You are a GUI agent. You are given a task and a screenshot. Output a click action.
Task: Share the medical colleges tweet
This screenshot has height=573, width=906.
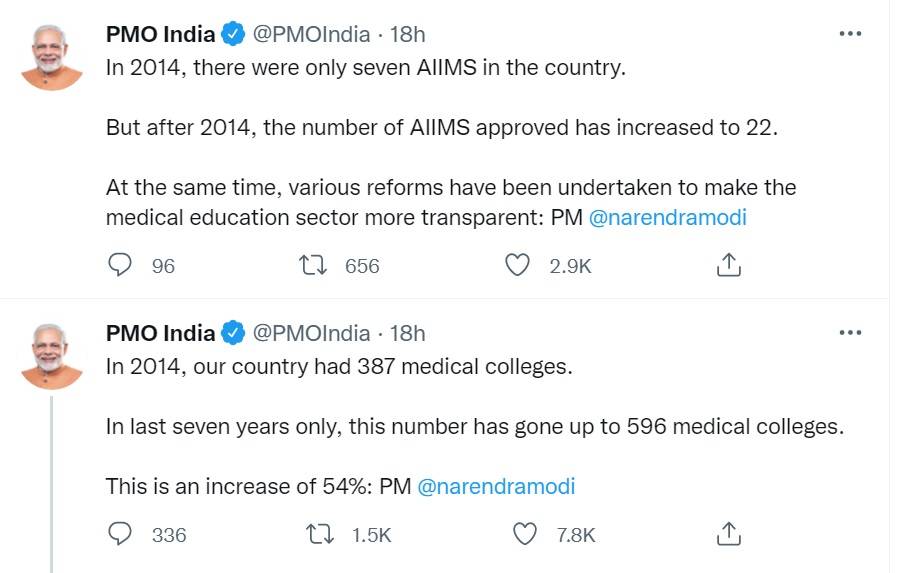click(x=729, y=534)
